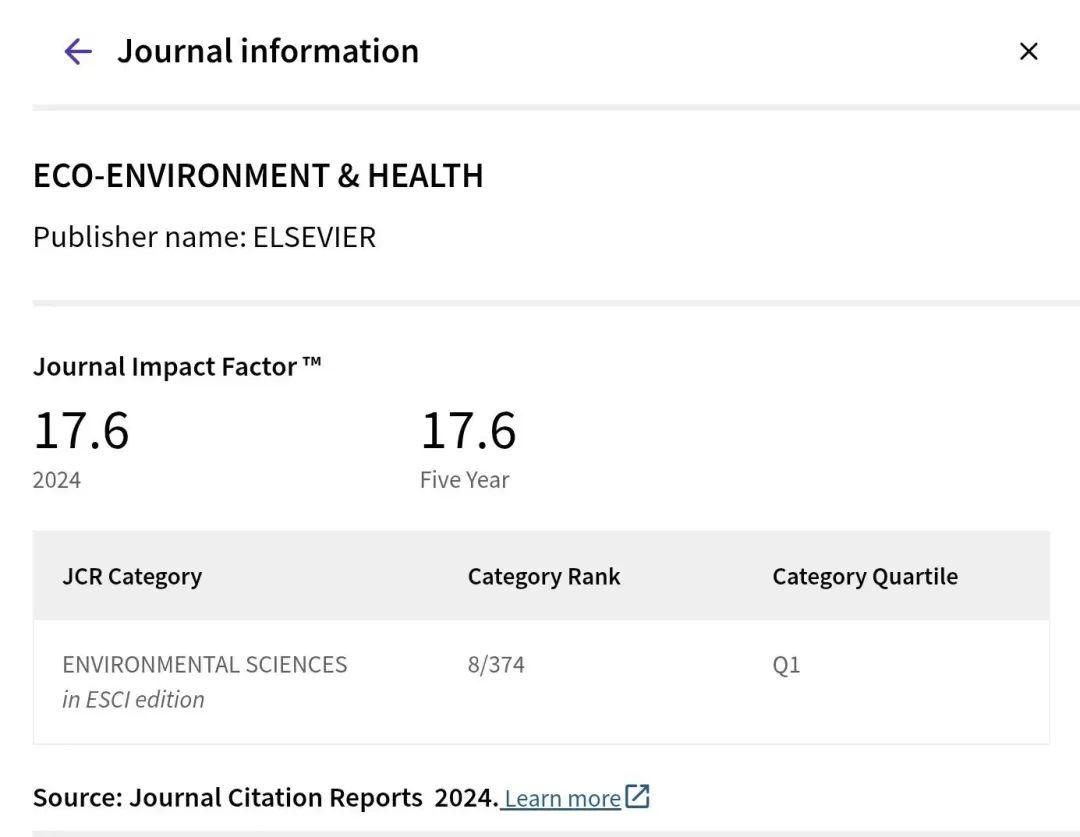This screenshot has height=837, width=1080.
Task: Click the external link icon after Learn more
Action: [638, 797]
